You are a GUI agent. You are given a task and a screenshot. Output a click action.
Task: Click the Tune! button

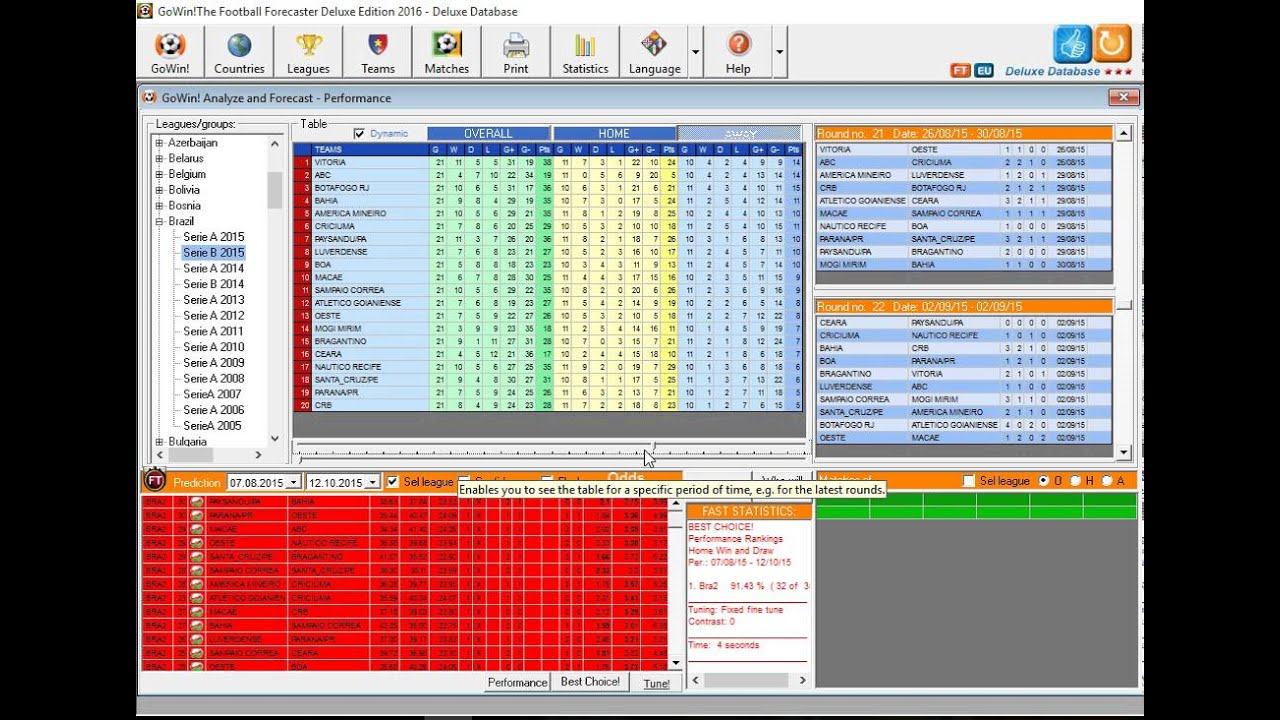click(657, 683)
